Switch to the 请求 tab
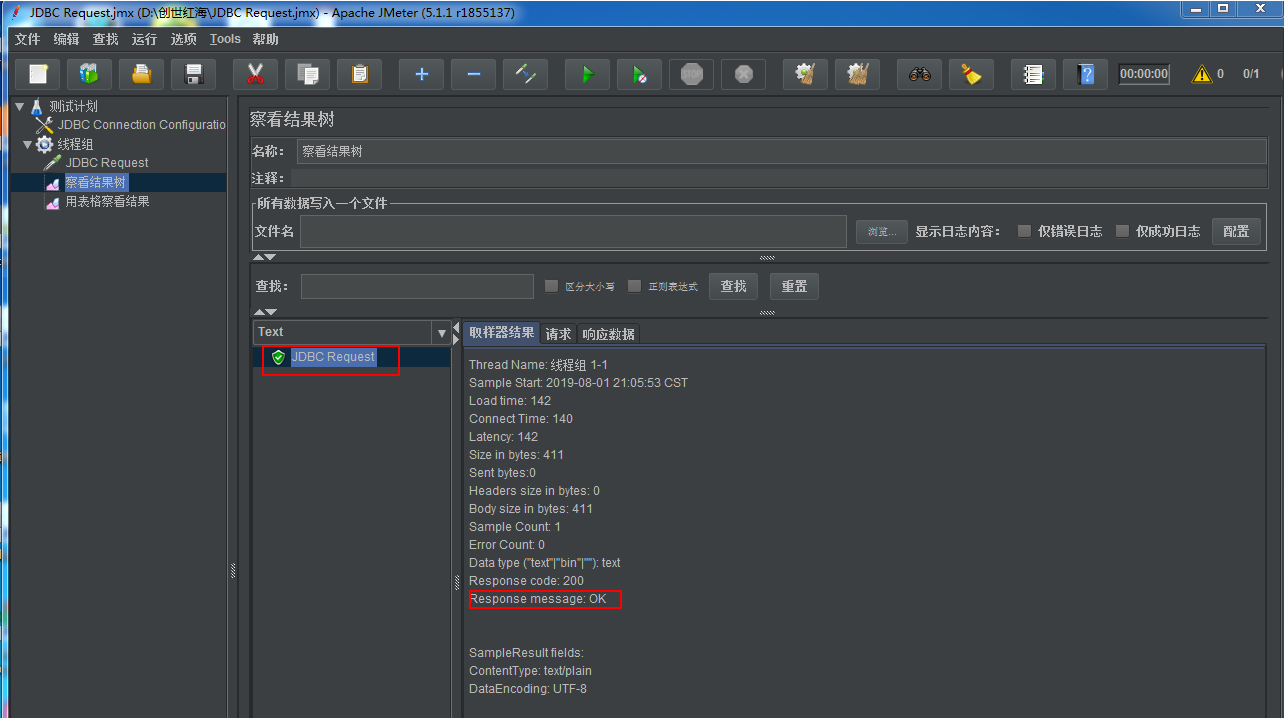Viewport: 1284px width, 718px height. [558, 334]
